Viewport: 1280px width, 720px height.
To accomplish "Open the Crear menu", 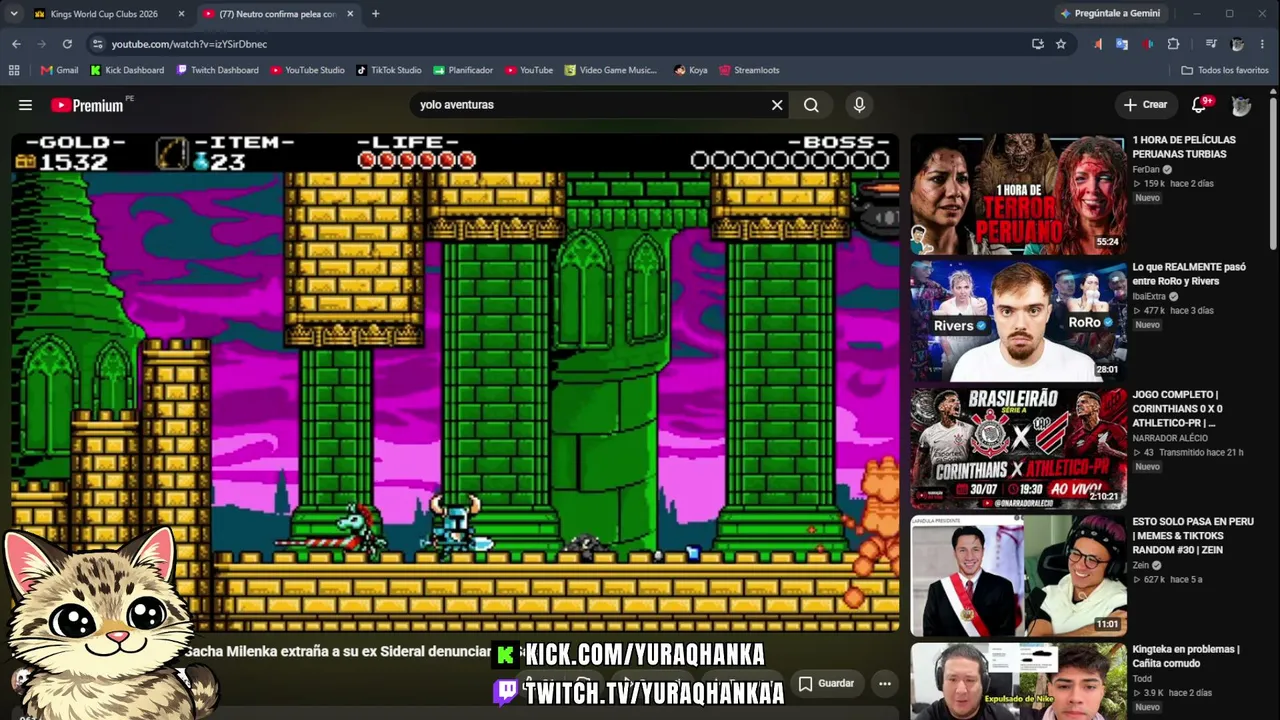I will point(1145,105).
